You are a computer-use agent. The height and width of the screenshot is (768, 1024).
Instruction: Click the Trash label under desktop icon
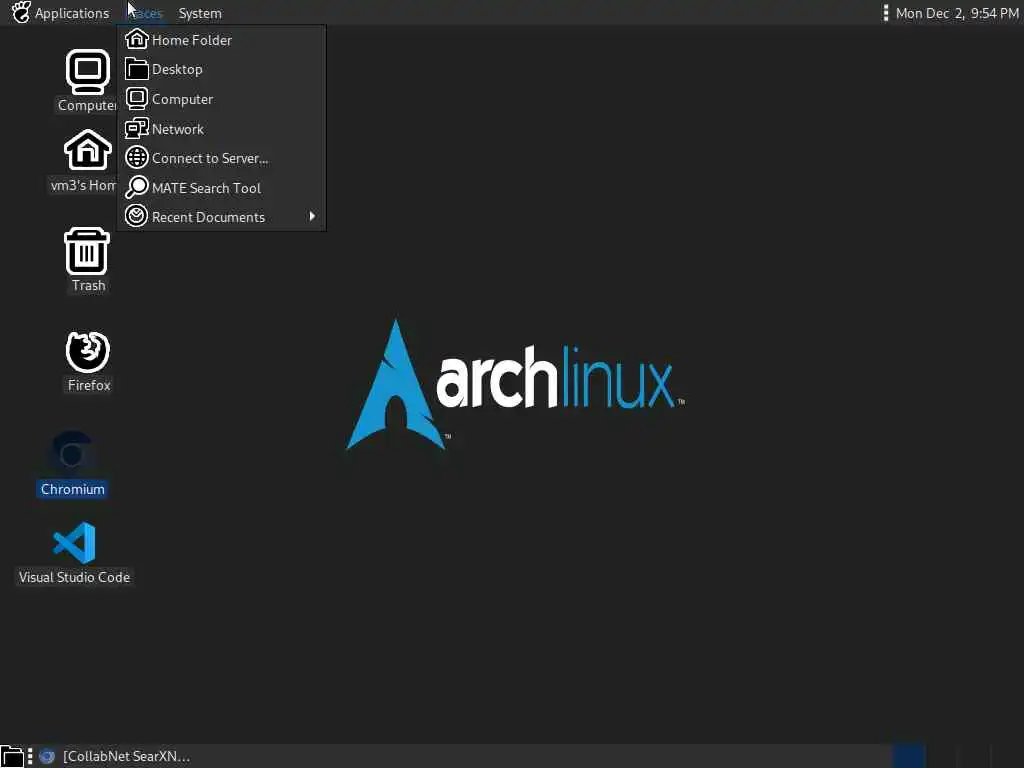coord(88,285)
